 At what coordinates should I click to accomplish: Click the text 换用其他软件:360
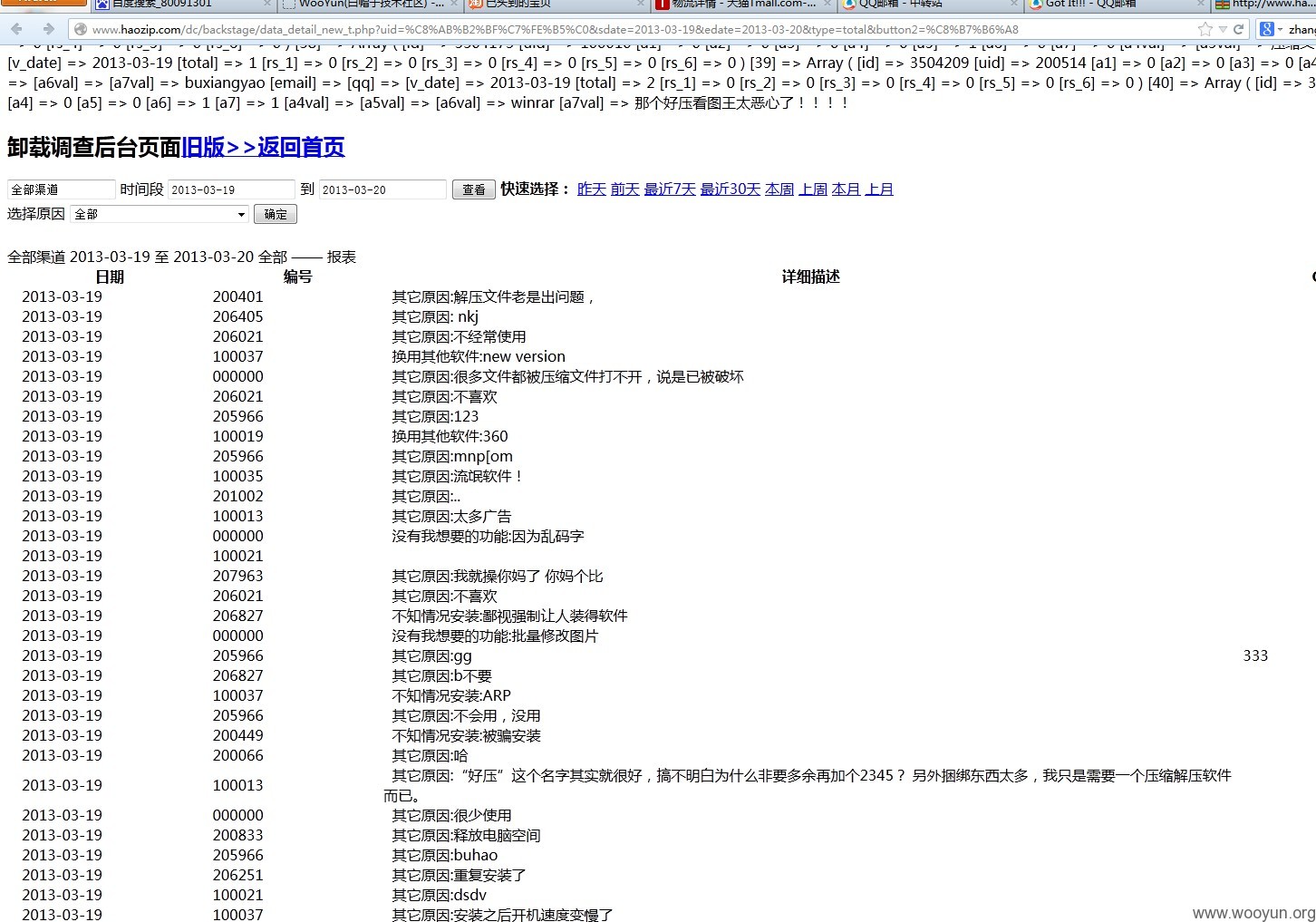point(450,436)
